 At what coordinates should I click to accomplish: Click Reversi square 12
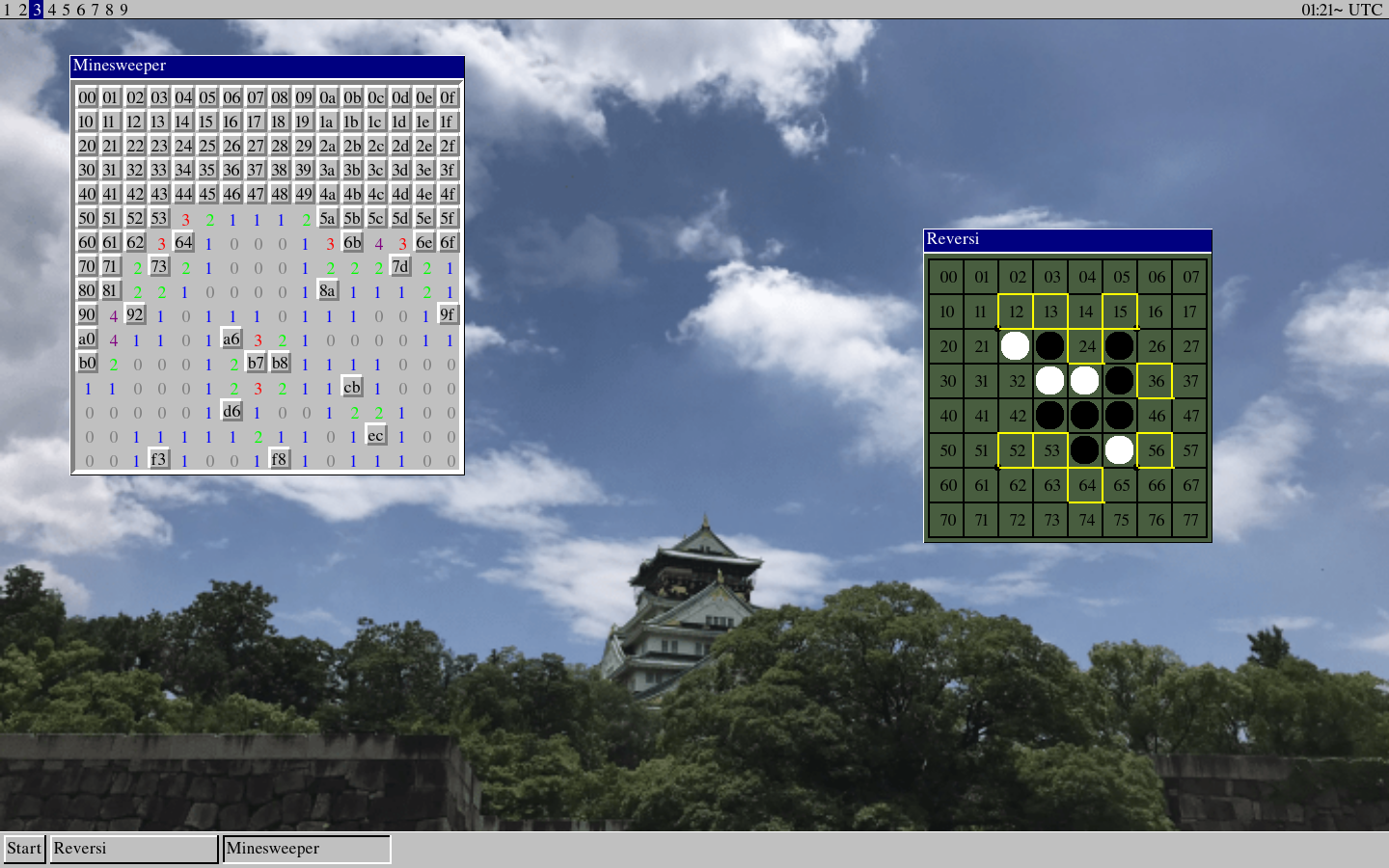point(1016,311)
